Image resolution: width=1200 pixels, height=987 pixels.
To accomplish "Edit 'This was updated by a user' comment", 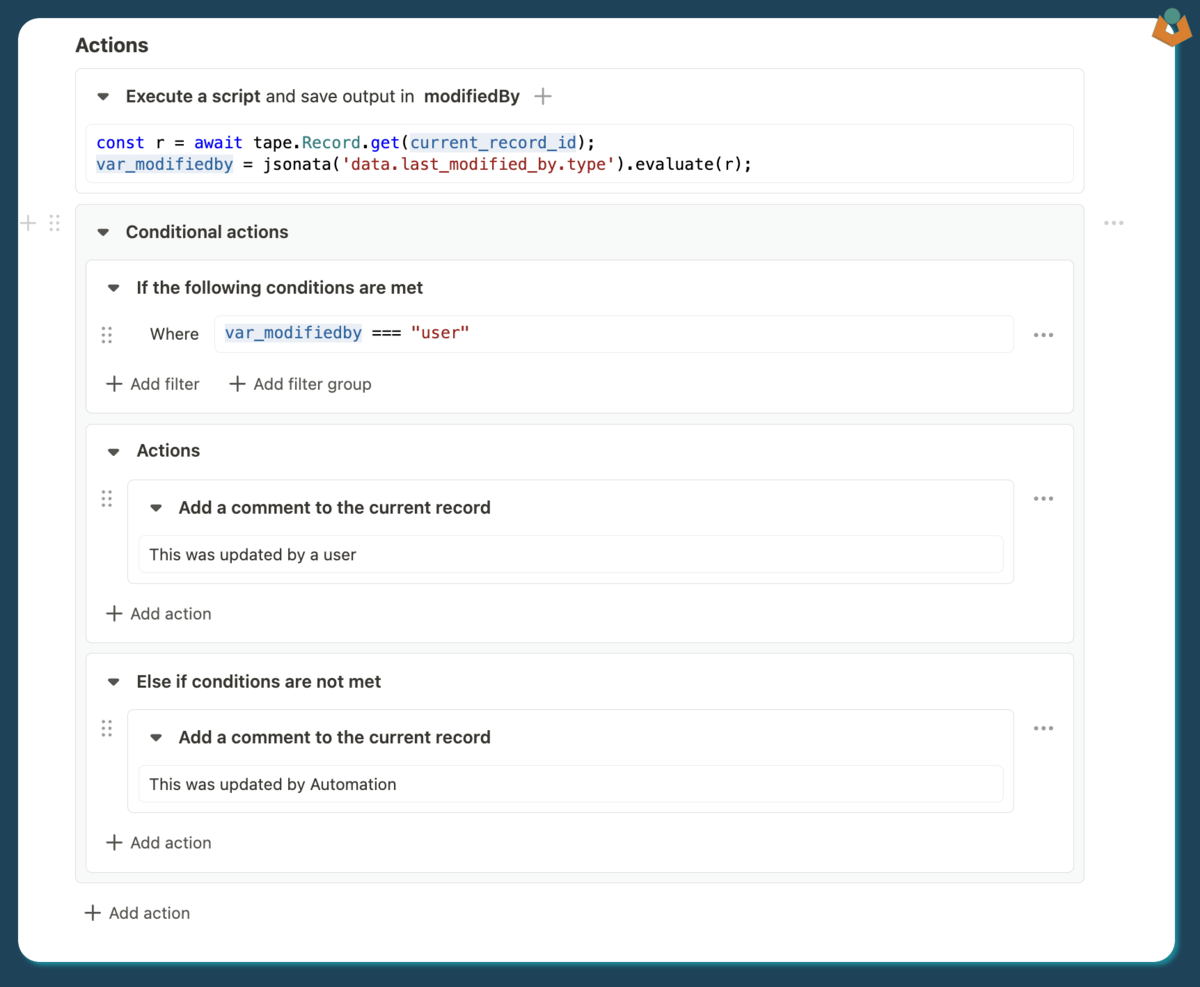I will click(x=570, y=554).
